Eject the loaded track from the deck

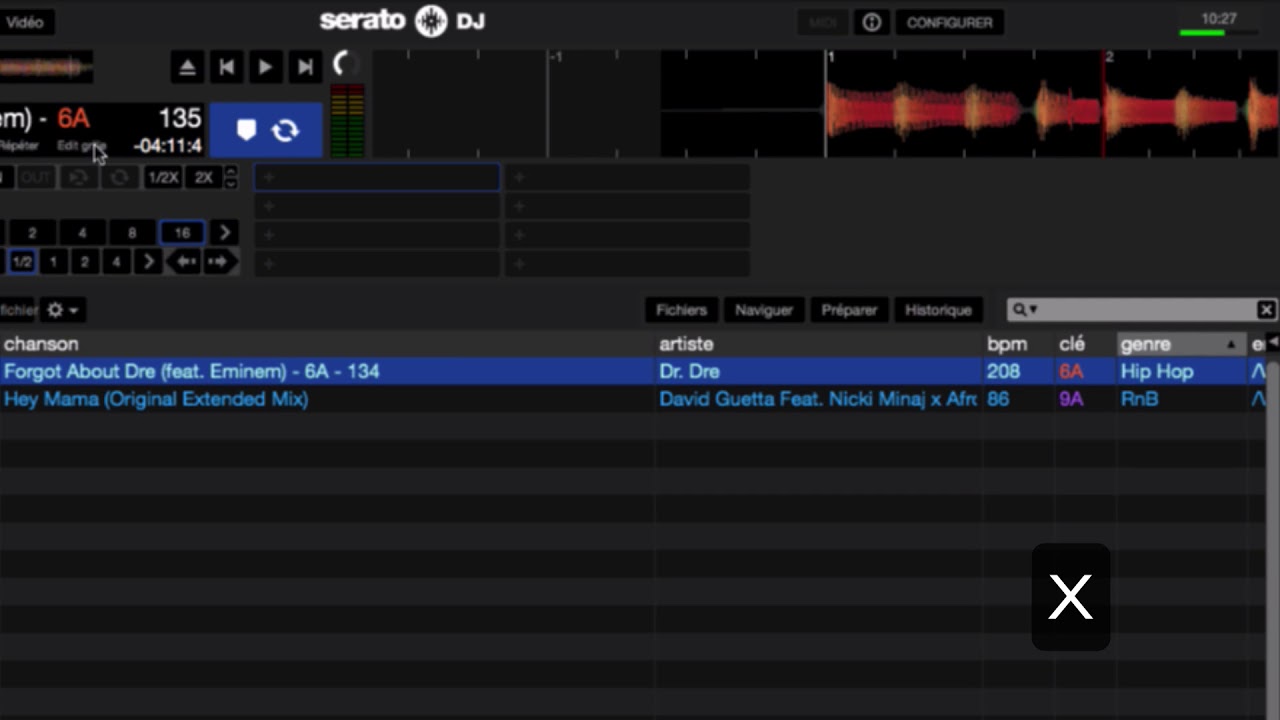point(187,67)
